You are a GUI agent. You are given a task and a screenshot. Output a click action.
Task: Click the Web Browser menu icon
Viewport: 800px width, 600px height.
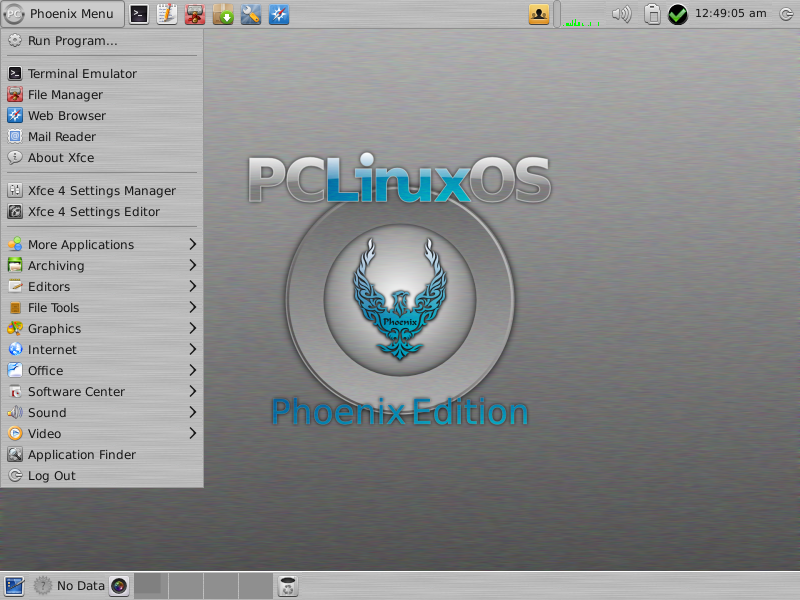coord(15,115)
